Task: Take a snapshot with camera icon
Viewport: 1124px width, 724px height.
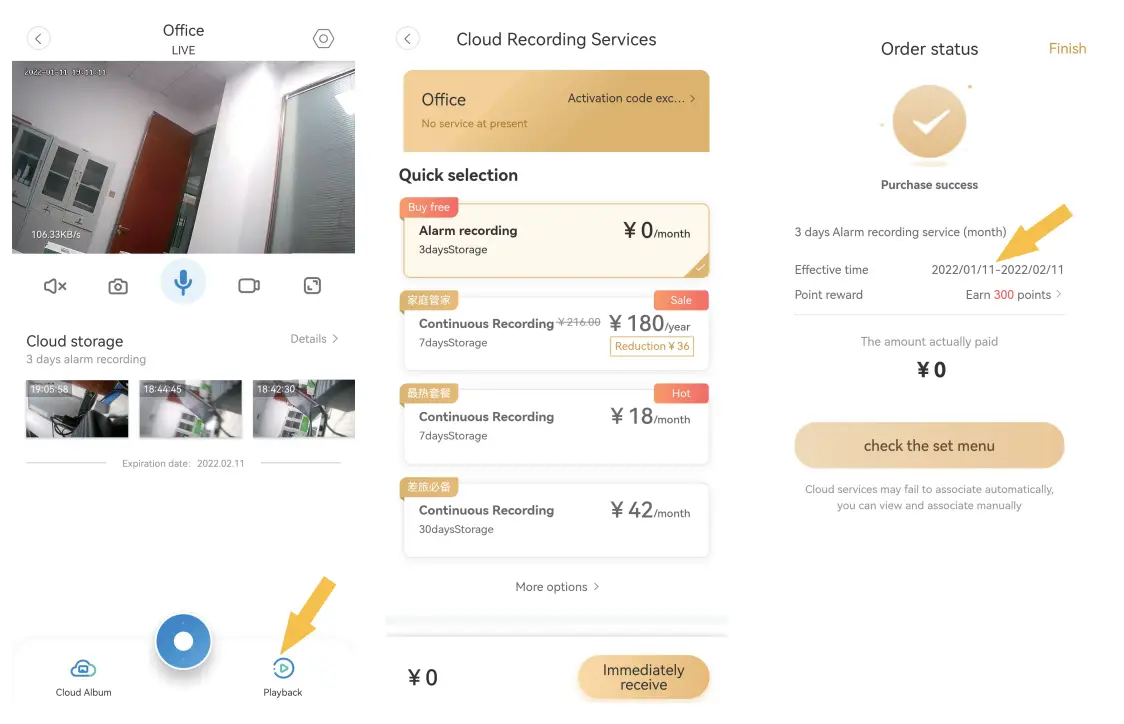Action: point(118,286)
